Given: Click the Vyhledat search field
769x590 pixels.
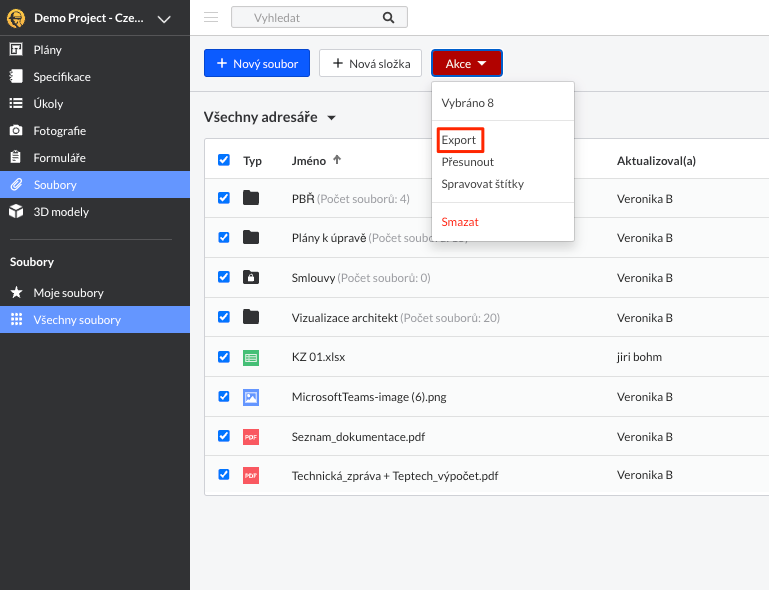Looking at the screenshot, I should click(x=319, y=18).
